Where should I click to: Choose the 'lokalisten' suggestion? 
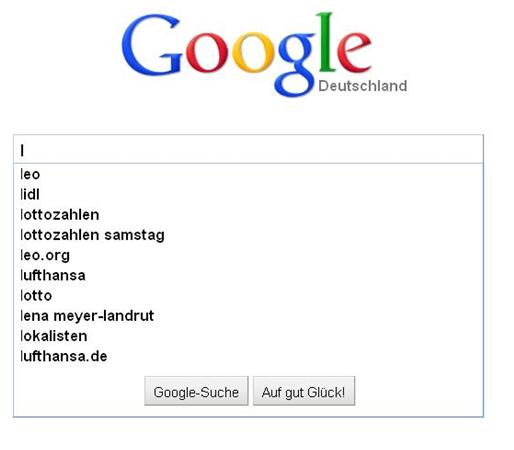click(x=248, y=336)
